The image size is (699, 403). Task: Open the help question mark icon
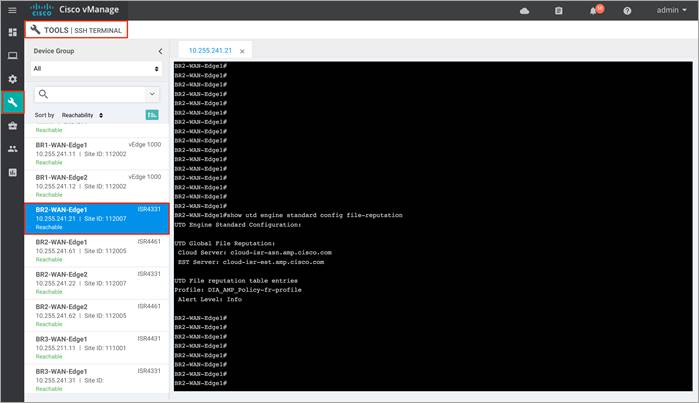coord(627,11)
